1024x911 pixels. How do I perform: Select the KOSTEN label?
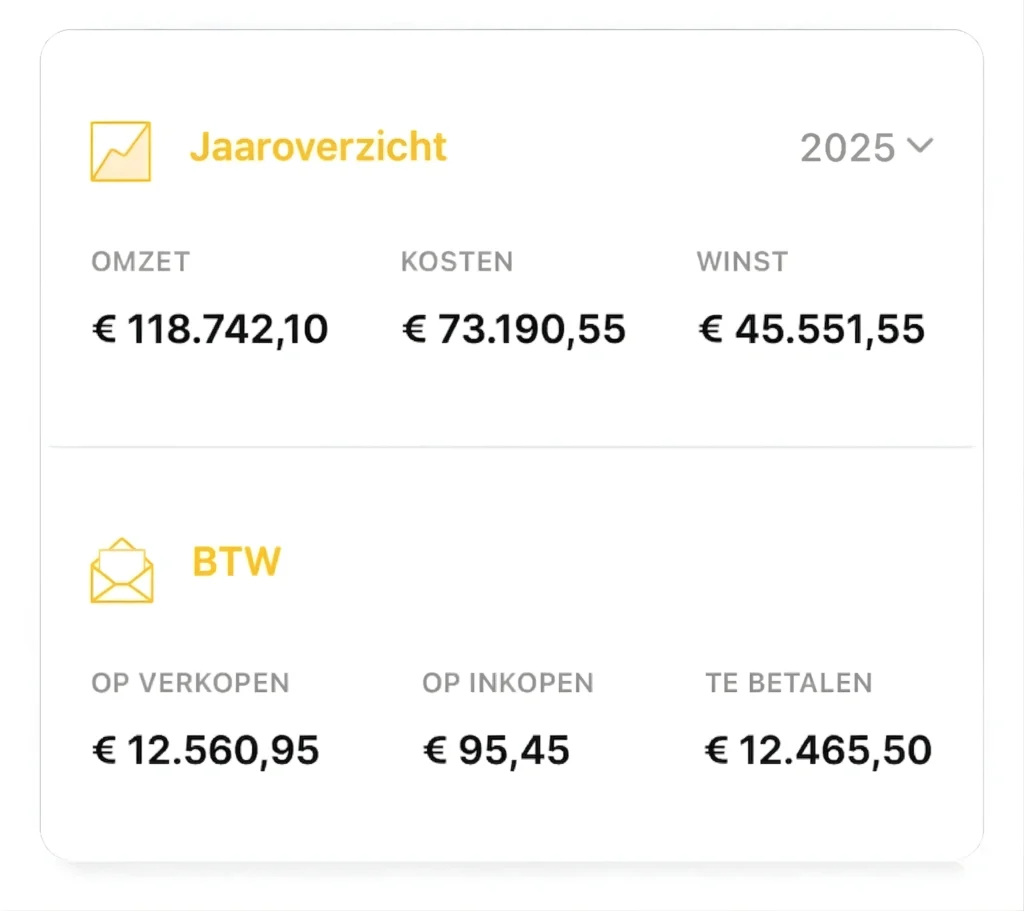pos(457,261)
